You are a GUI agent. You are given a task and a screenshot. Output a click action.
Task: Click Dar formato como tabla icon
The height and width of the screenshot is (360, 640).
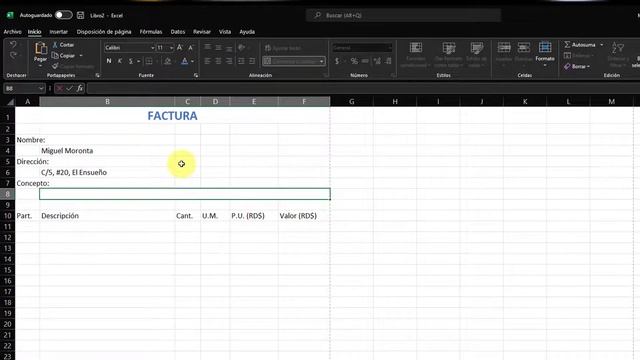pos(449,48)
